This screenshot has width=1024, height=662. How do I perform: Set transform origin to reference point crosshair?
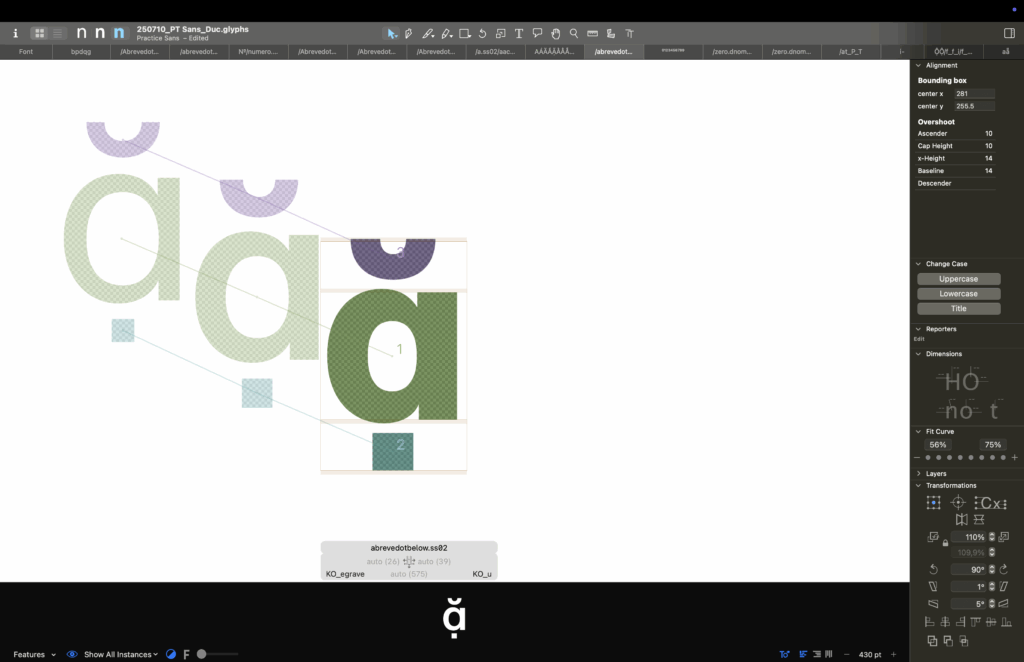point(958,502)
